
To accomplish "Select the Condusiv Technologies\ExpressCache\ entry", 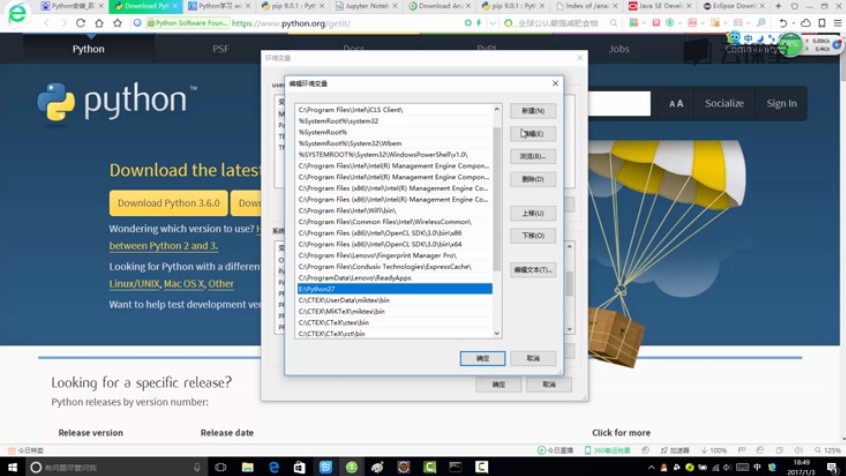I will click(394, 267).
